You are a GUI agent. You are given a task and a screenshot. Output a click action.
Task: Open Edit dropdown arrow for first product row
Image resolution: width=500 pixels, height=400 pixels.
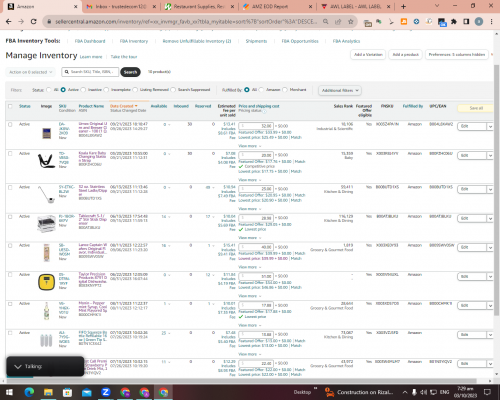coord(490,127)
